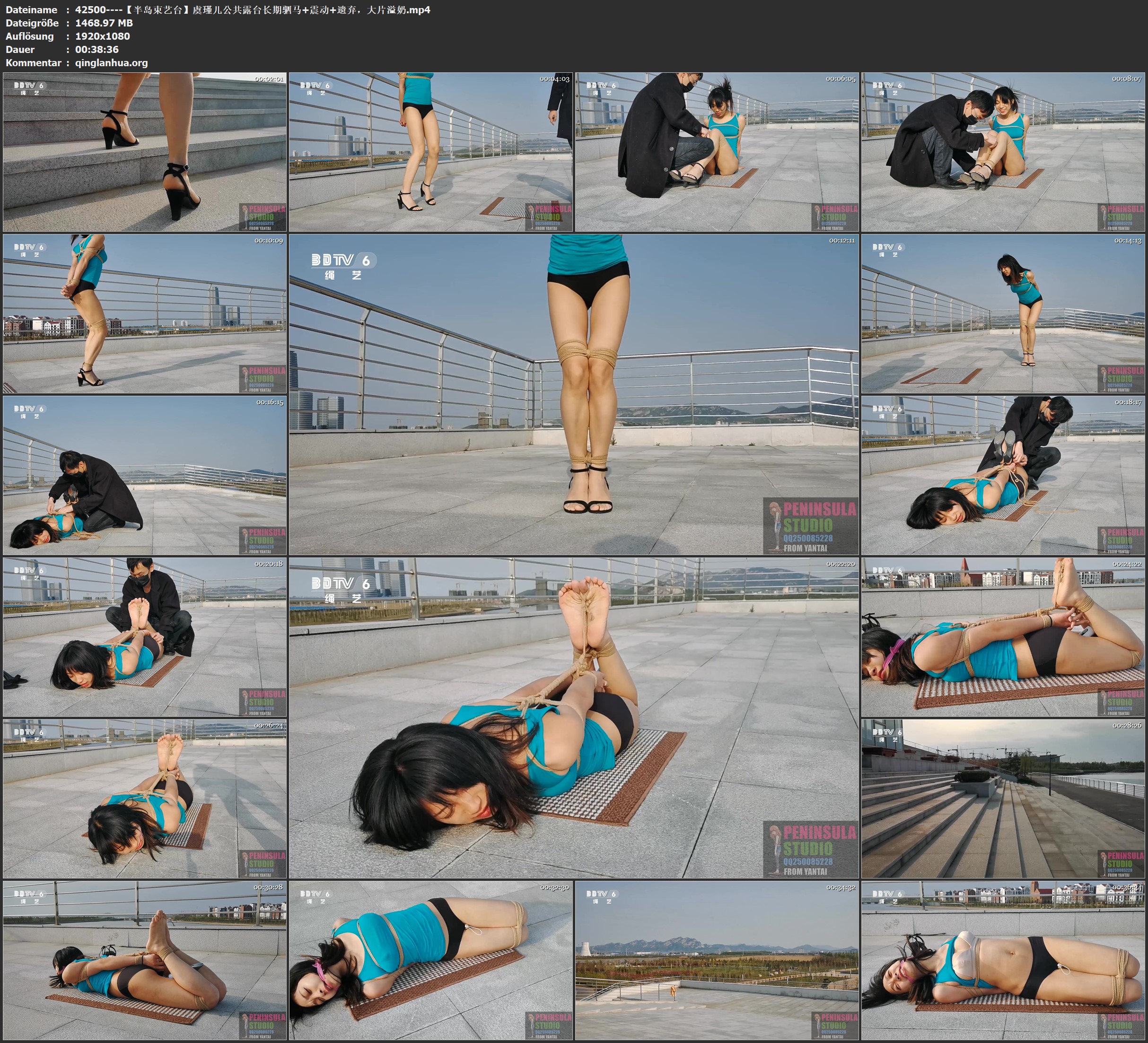Click the scenery frame at 00:34:32
This screenshot has height=1043, width=1148.
click(x=717, y=960)
